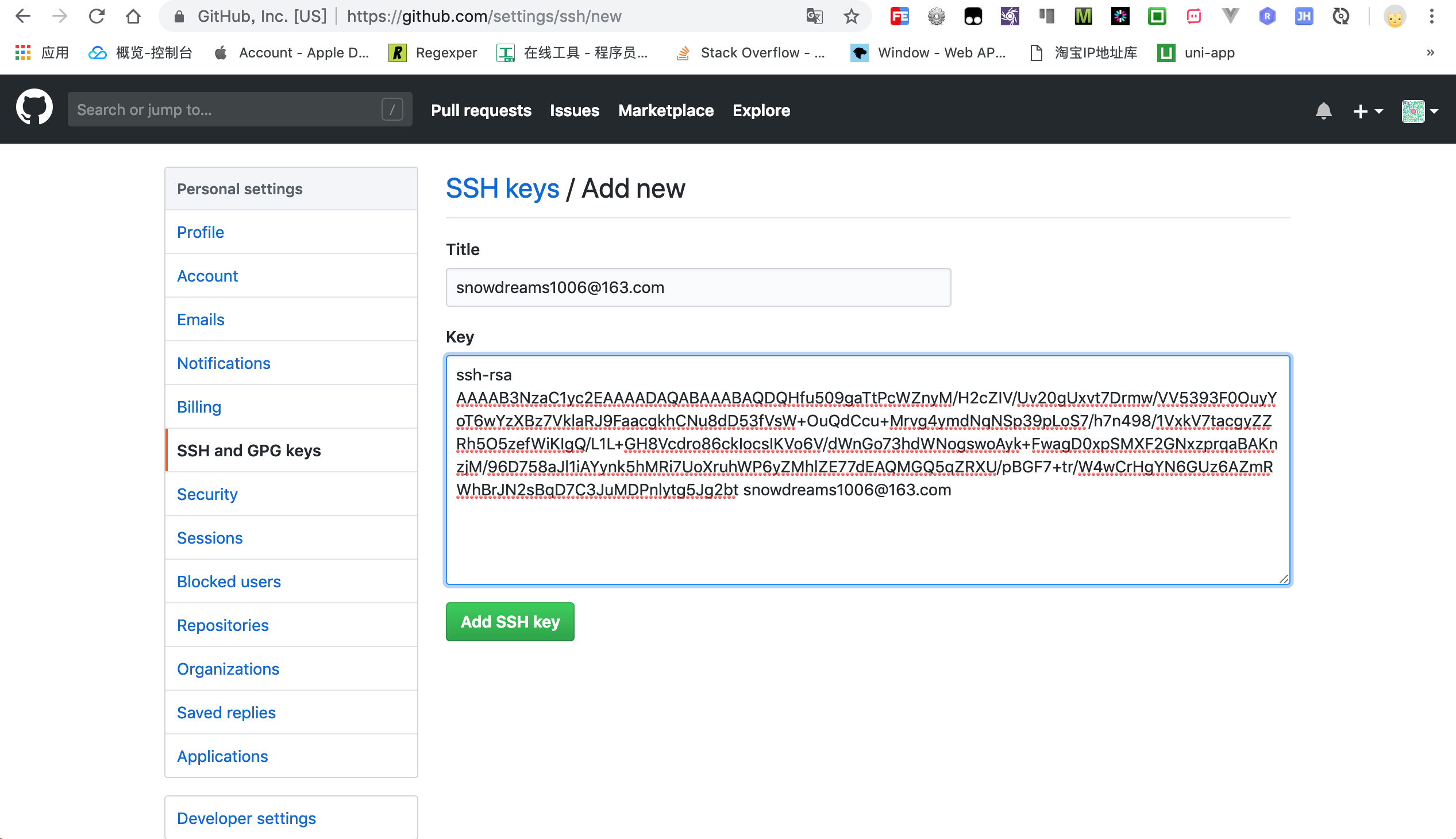Click the SSH and GPG keys tab

(x=248, y=450)
